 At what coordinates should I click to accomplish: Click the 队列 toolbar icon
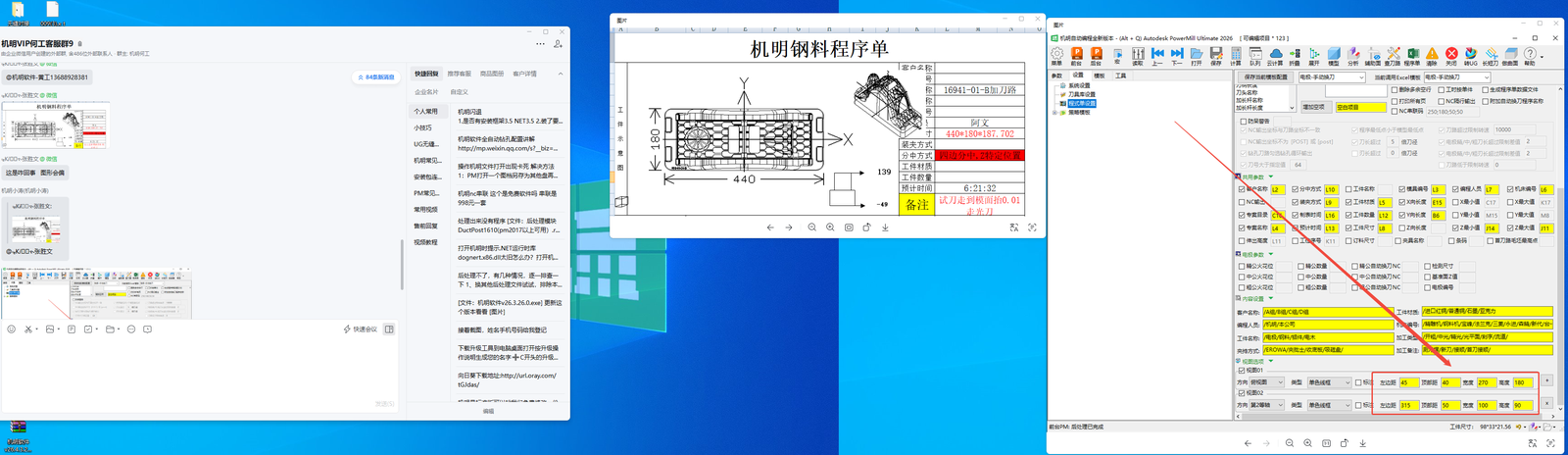1255,55
